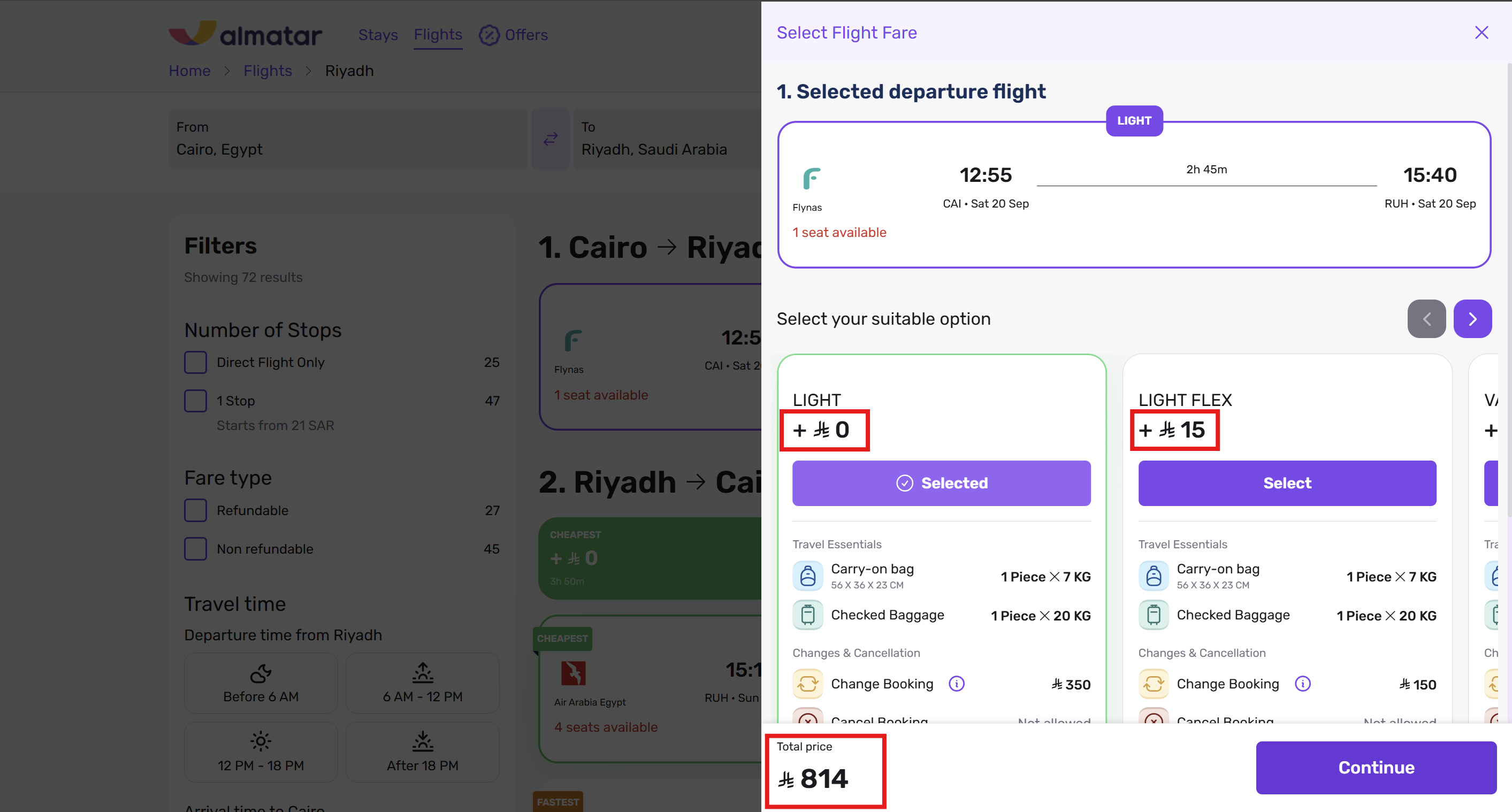Go to previous fare options with left arrow
Viewport: 1512px width, 812px height.
pos(1426,319)
